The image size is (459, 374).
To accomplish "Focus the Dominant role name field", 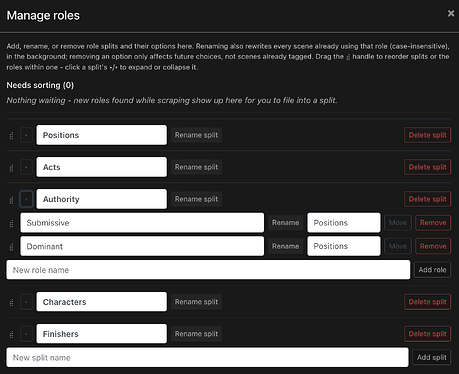I will point(142,246).
